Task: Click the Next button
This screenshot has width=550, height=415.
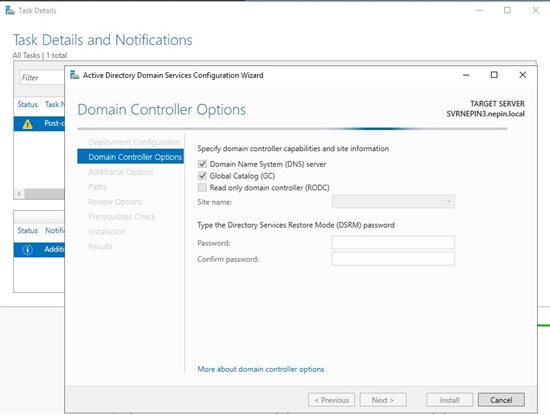Action: point(383,400)
